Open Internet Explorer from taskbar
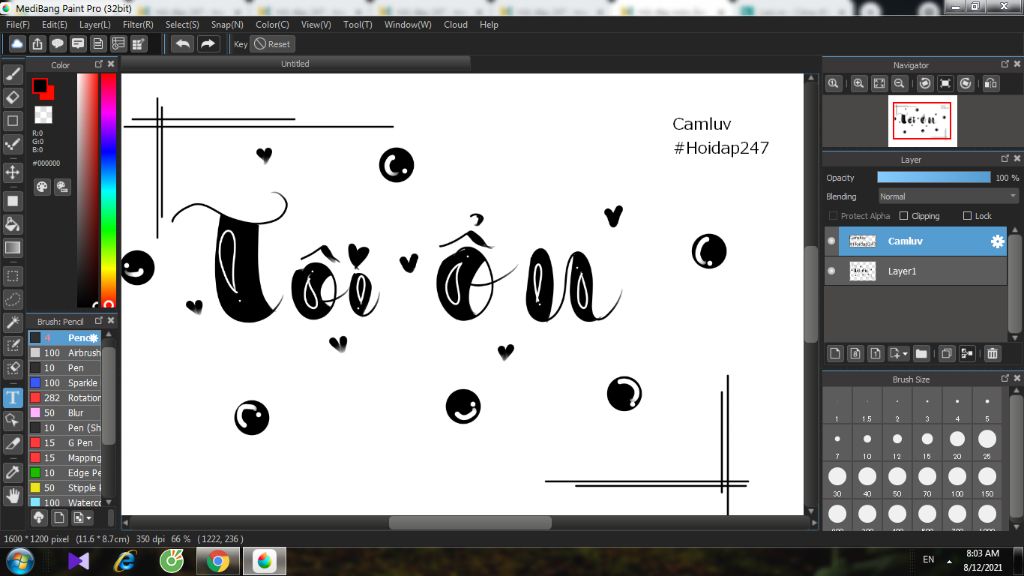Viewport: 1024px width, 576px height. pos(125,562)
